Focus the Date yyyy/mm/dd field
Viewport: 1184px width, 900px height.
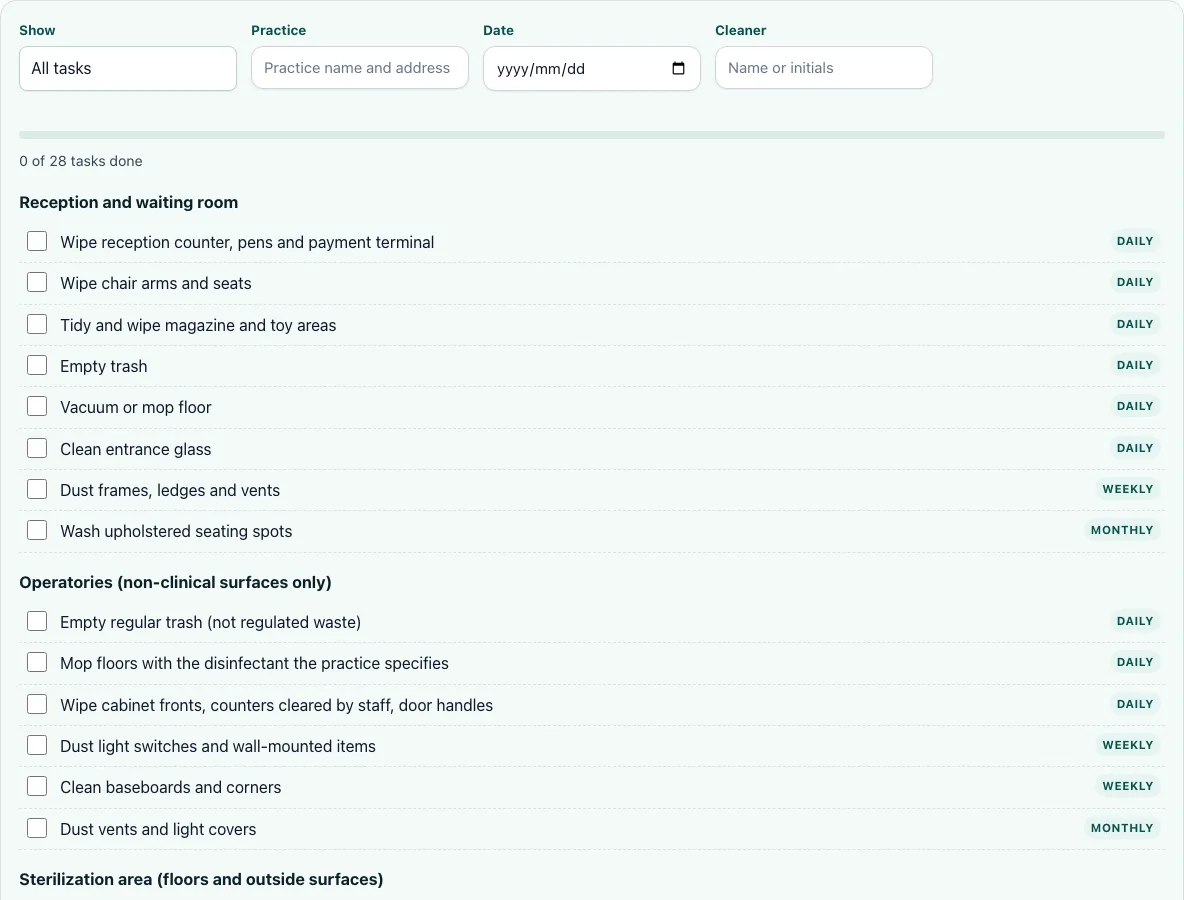tap(591, 69)
